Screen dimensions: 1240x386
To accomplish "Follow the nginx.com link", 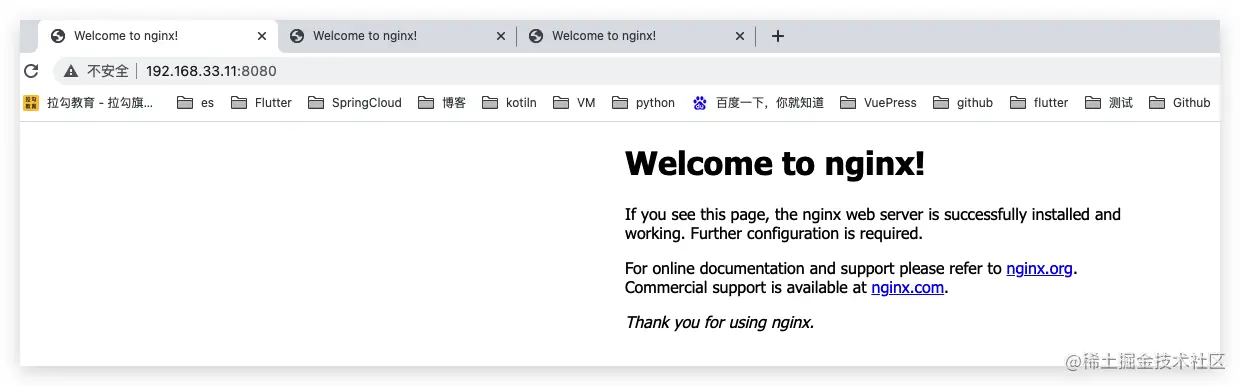I will click(x=907, y=288).
